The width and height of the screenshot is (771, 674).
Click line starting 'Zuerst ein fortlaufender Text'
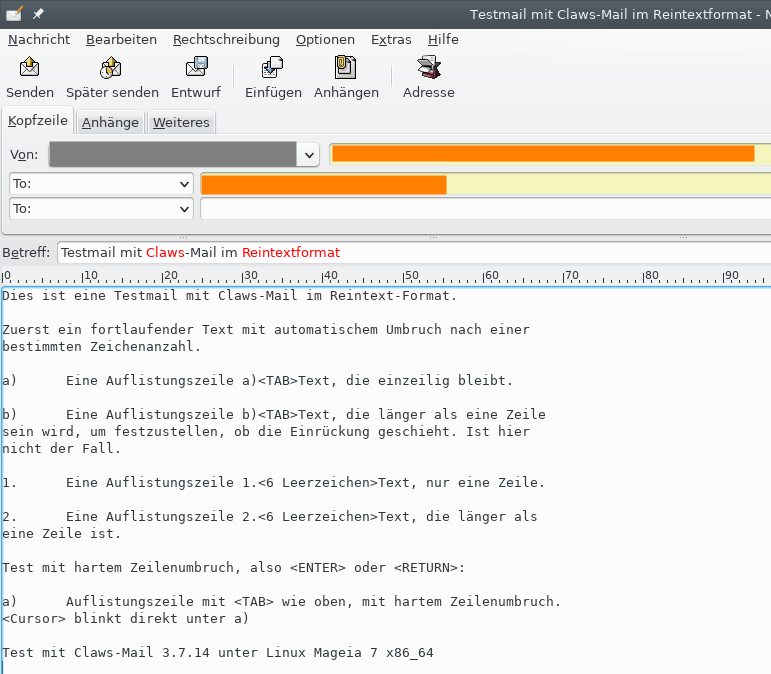(266, 329)
